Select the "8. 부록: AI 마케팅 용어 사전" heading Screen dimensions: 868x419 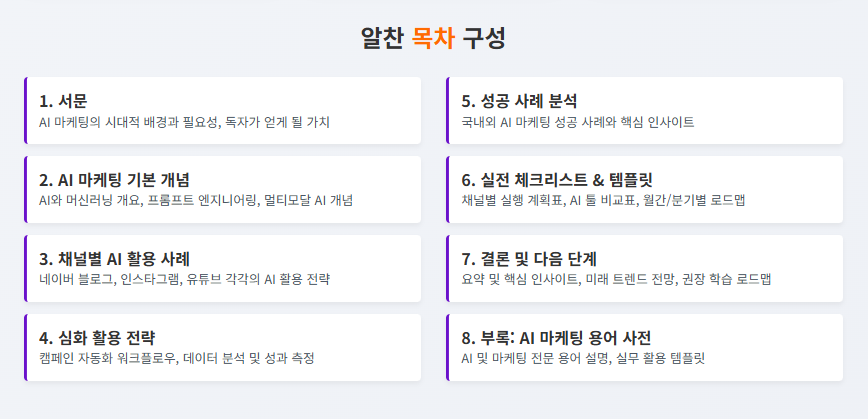point(557,337)
